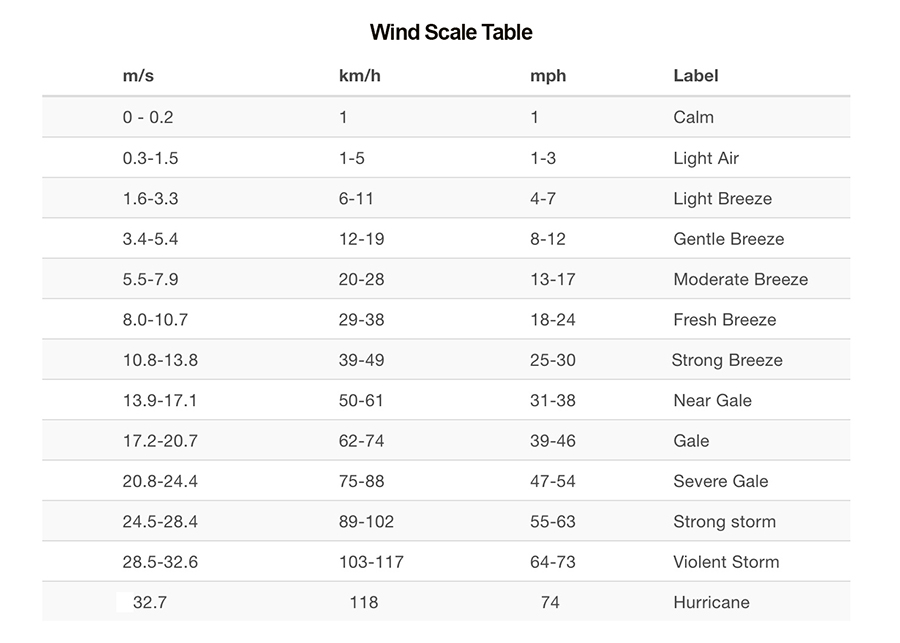The image size is (900, 643).
Task: Click the Hurricane label cell
Action: coord(711,603)
